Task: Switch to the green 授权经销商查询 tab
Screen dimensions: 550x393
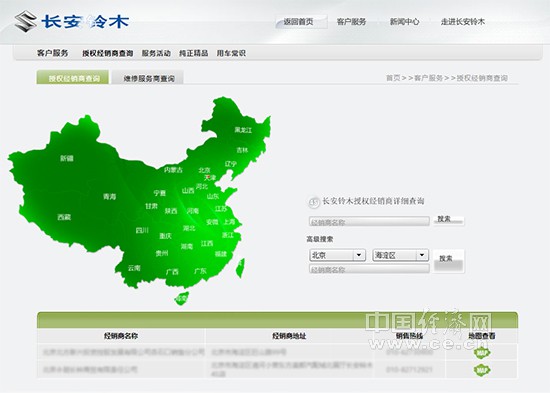Action: click(x=73, y=78)
